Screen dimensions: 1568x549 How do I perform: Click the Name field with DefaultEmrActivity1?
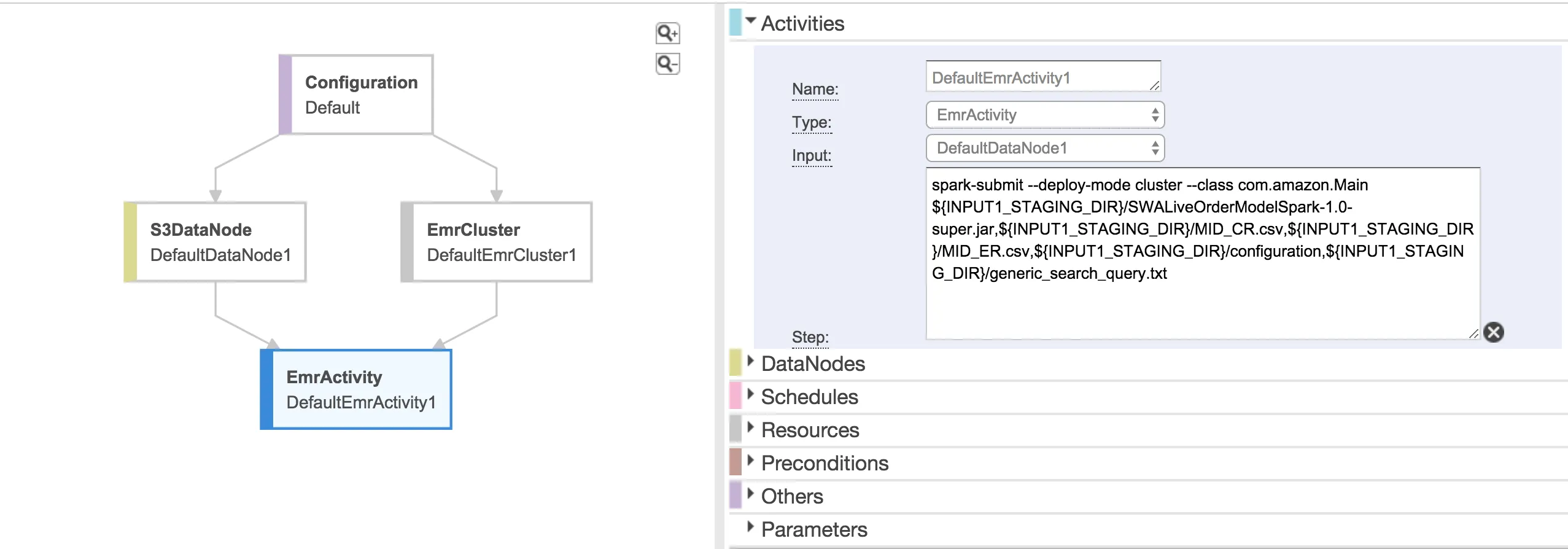pos(1042,77)
